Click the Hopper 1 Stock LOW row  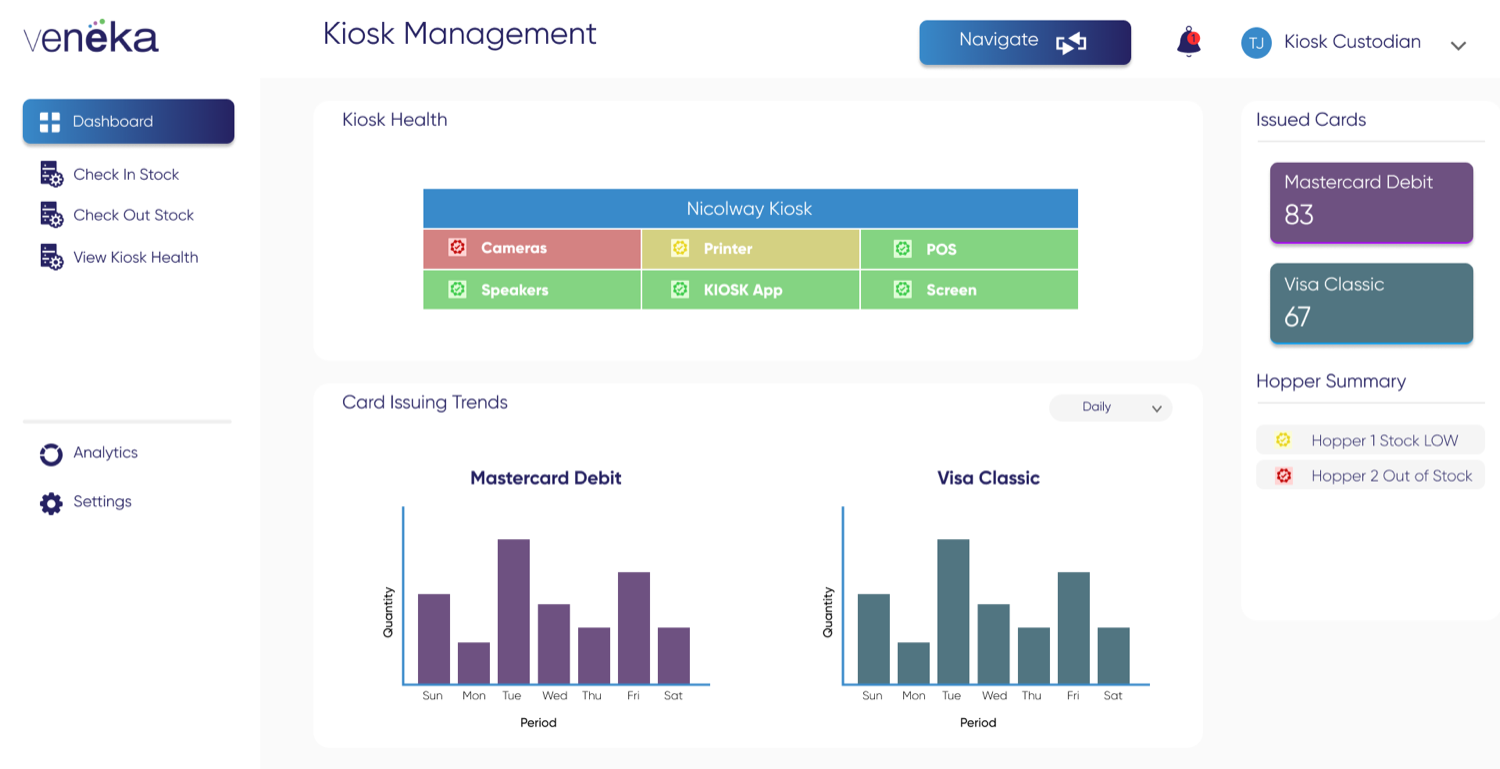1370,440
